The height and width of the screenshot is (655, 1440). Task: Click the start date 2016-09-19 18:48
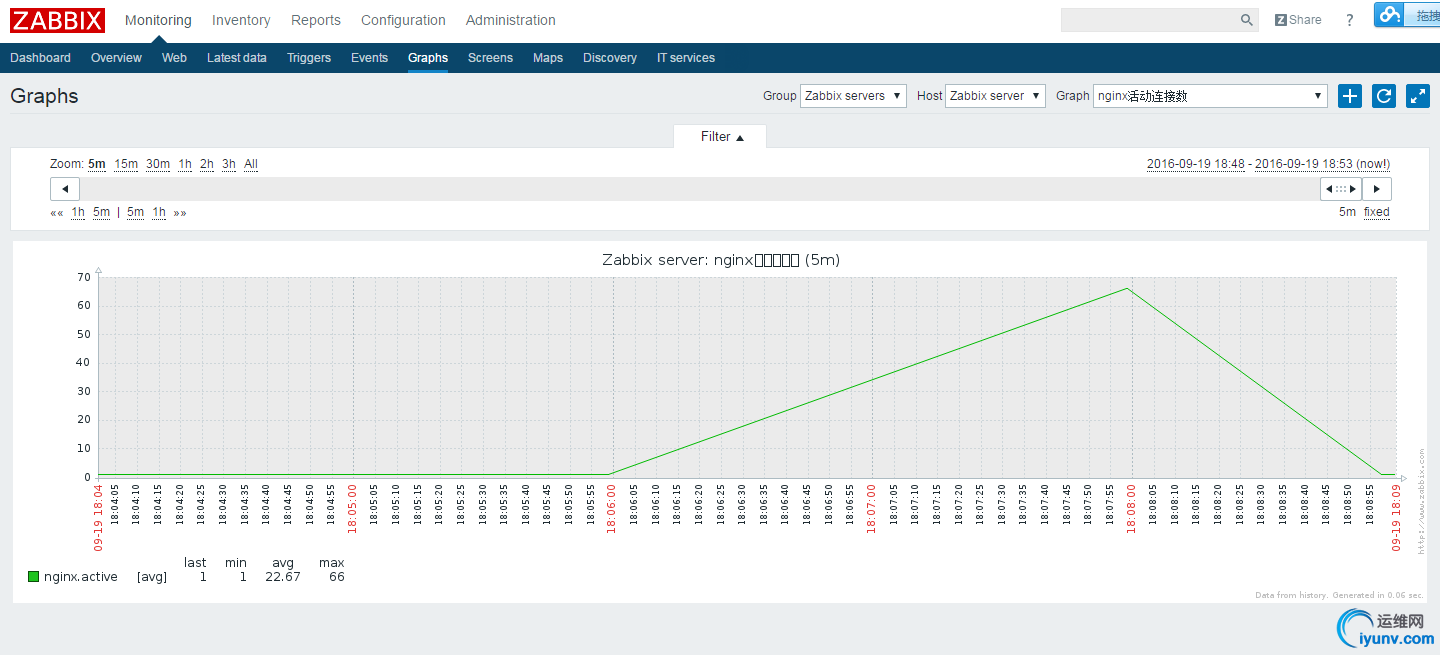click(x=1196, y=164)
